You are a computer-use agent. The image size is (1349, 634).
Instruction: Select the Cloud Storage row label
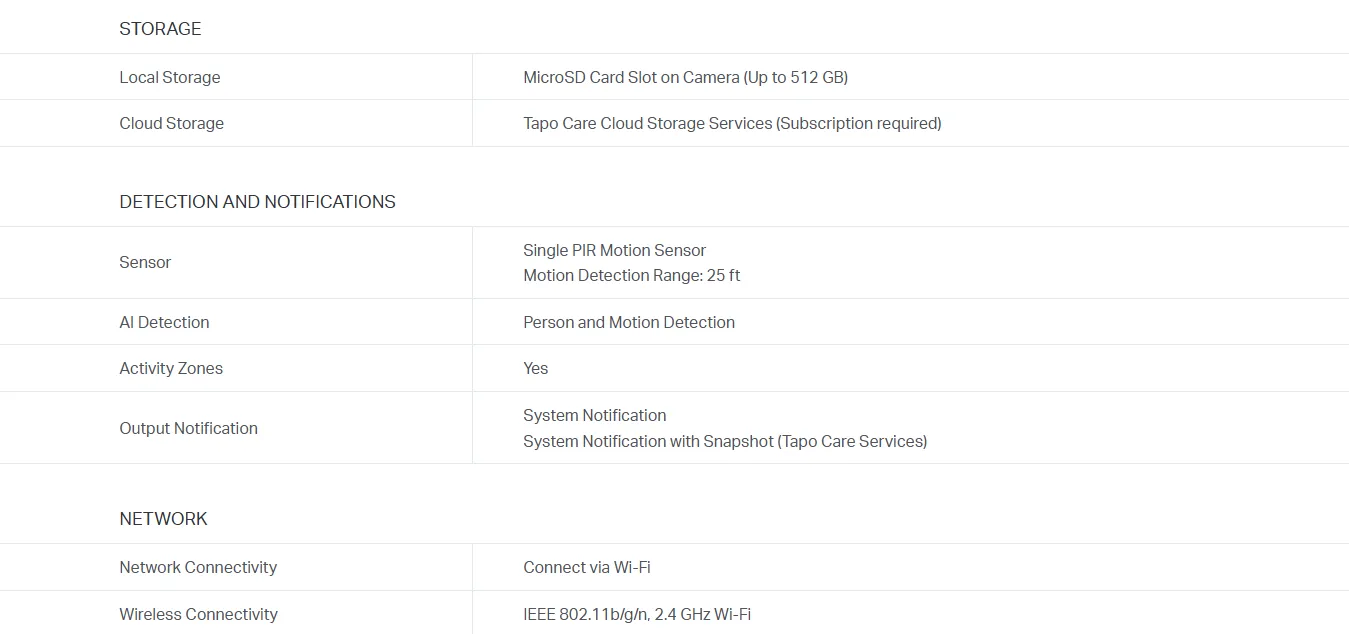pos(171,123)
